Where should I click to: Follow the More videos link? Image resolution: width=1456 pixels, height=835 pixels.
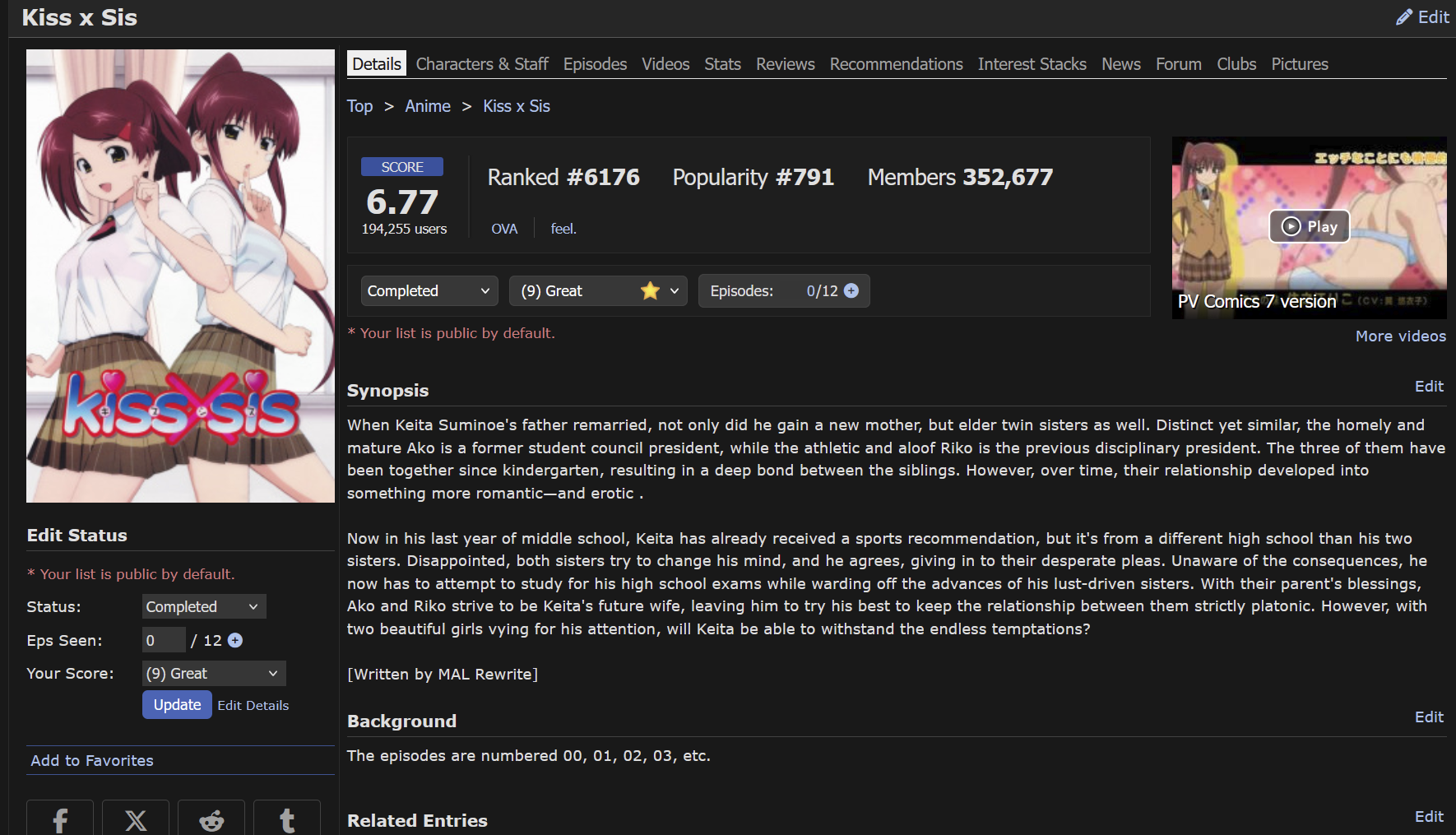coord(1401,336)
